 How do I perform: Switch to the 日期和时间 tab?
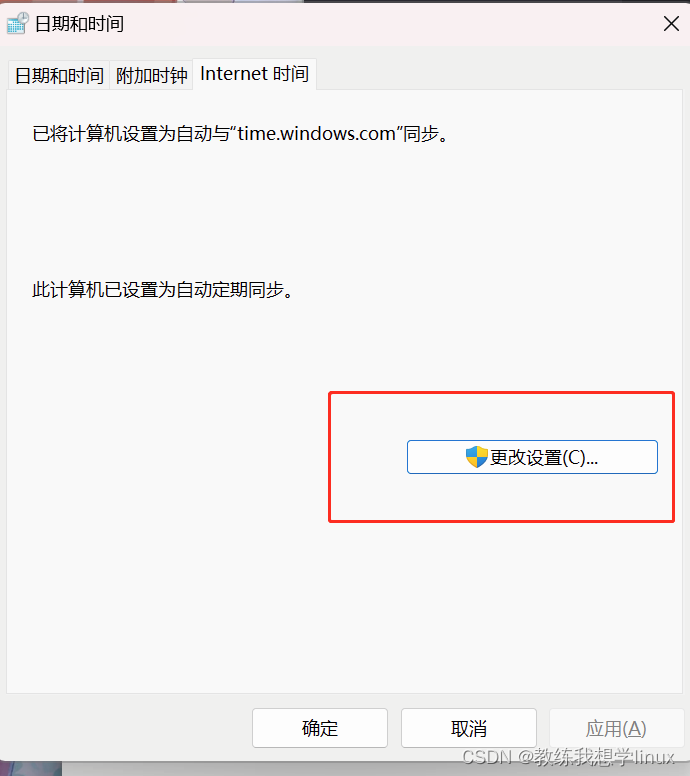tap(59, 75)
